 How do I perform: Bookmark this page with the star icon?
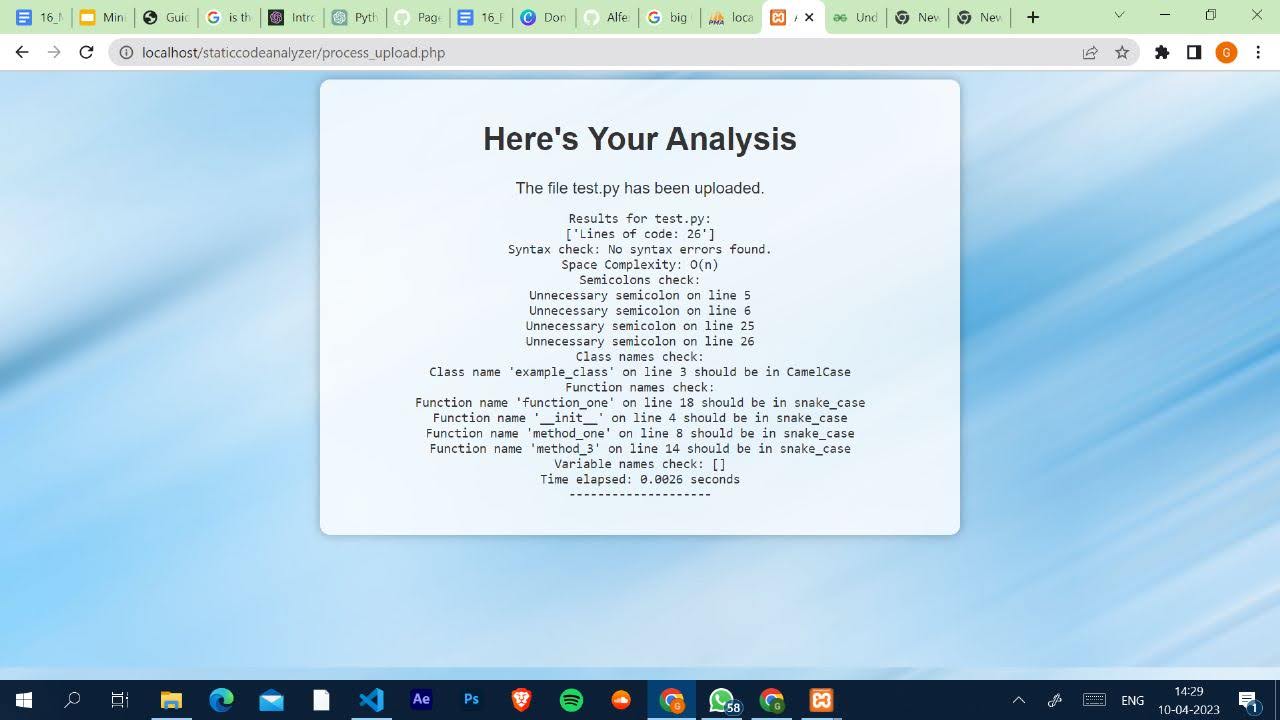click(x=1122, y=52)
